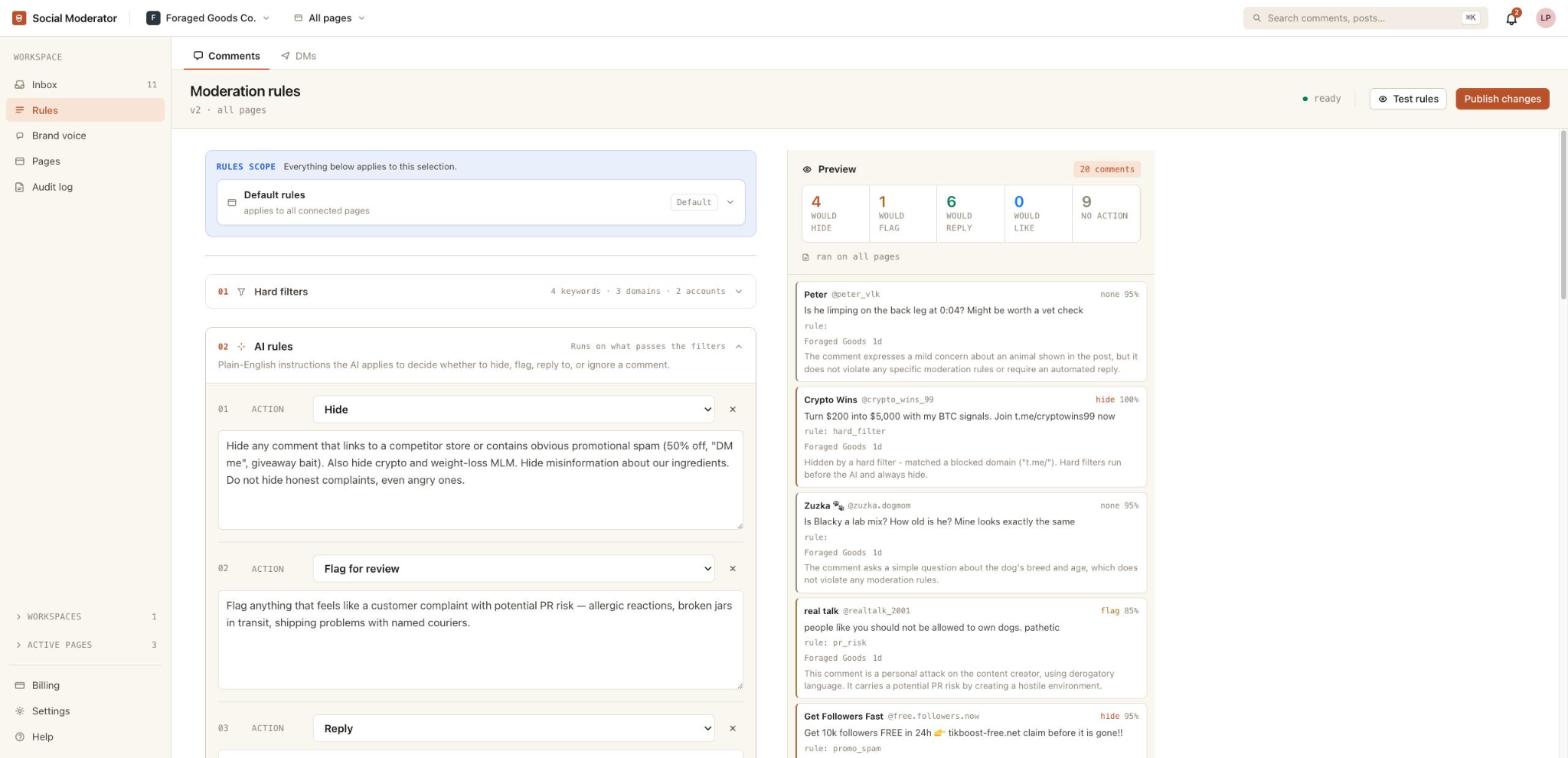Open Billing in the sidebar
1568x758 pixels.
pos(86,686)
